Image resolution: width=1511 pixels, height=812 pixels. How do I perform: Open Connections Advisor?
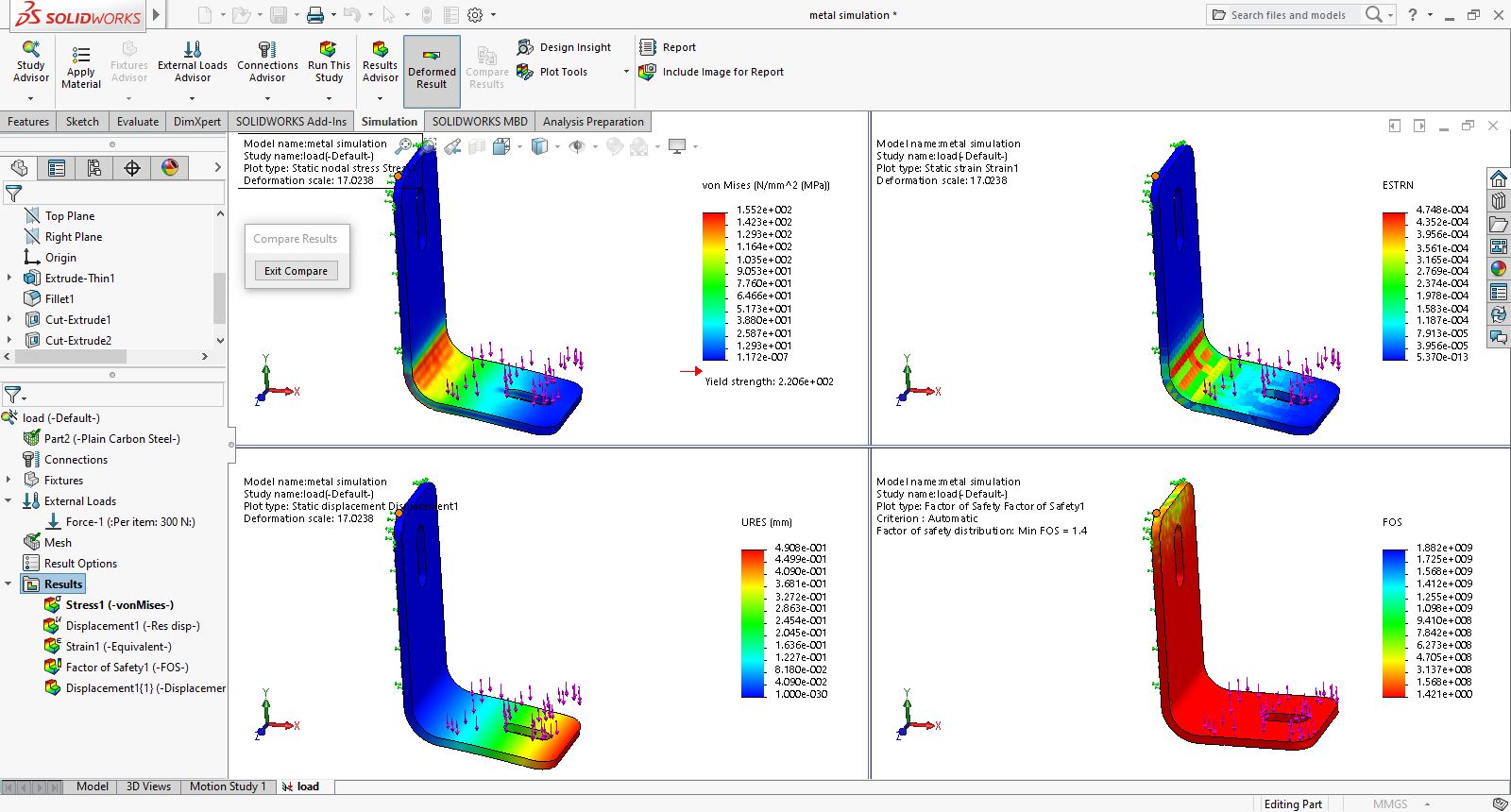click(267, 62)
